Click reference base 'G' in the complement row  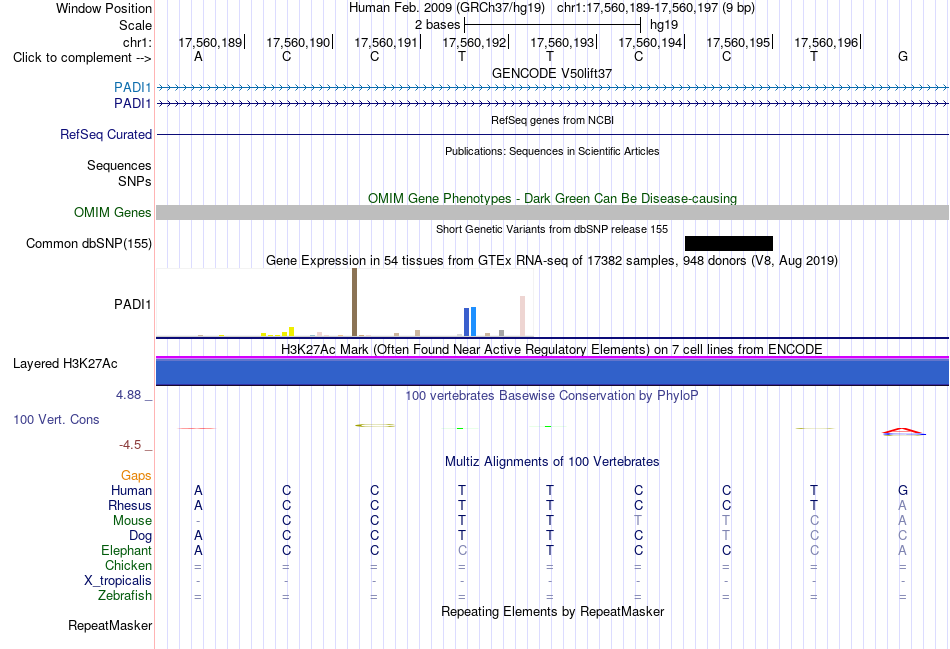tap(903, 56)
